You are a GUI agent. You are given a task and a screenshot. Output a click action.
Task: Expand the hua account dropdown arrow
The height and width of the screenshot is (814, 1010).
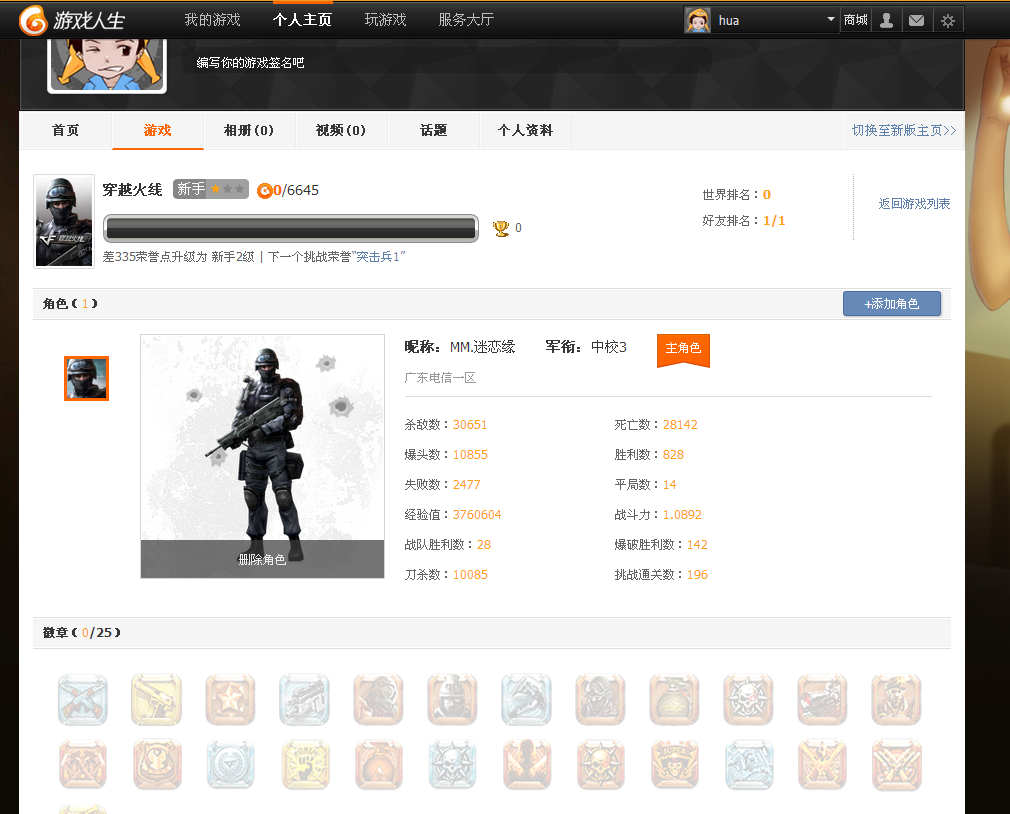click(830, 19)
